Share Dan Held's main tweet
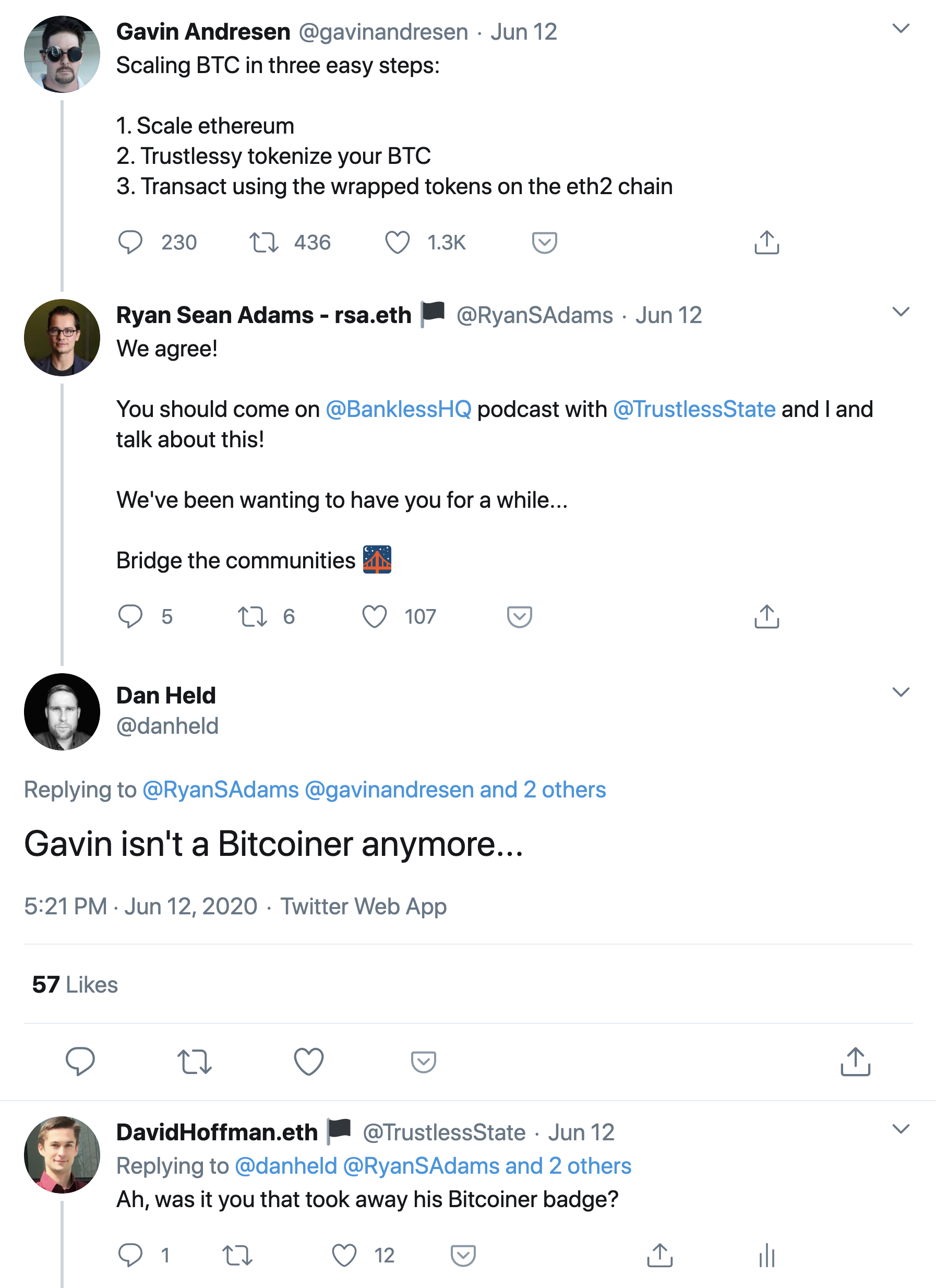This screenshot has height=1288, width=936. tap(855, 1062)
